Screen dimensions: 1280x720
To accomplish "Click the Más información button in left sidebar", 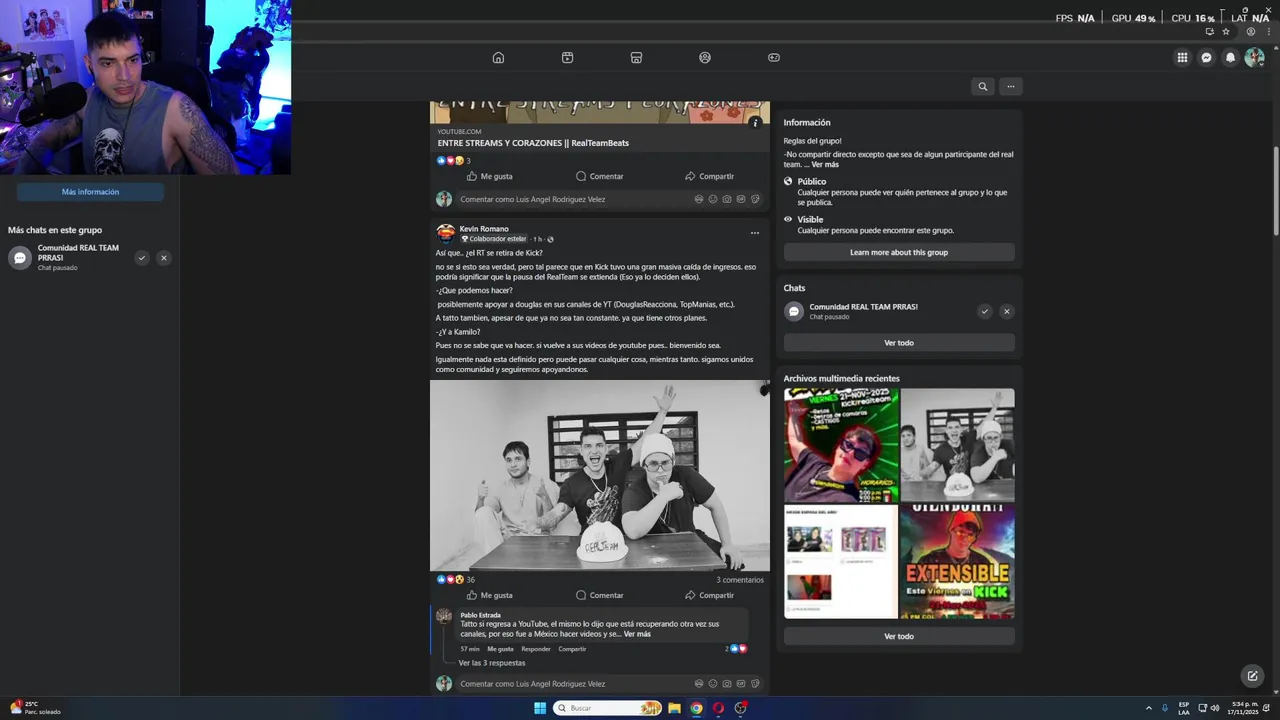I will tap(90, 192).
